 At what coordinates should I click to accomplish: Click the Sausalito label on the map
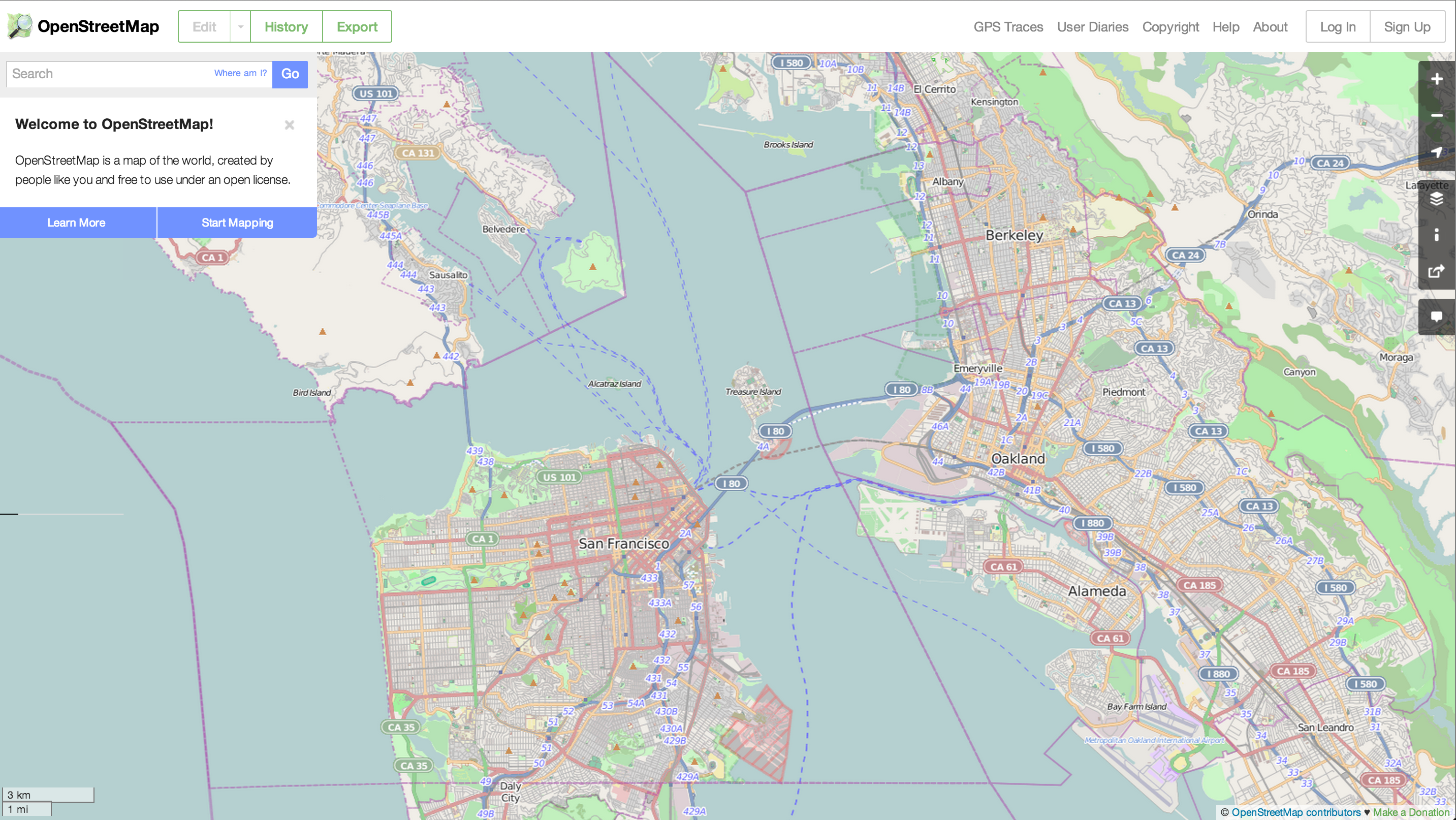[x=448, y=275]
